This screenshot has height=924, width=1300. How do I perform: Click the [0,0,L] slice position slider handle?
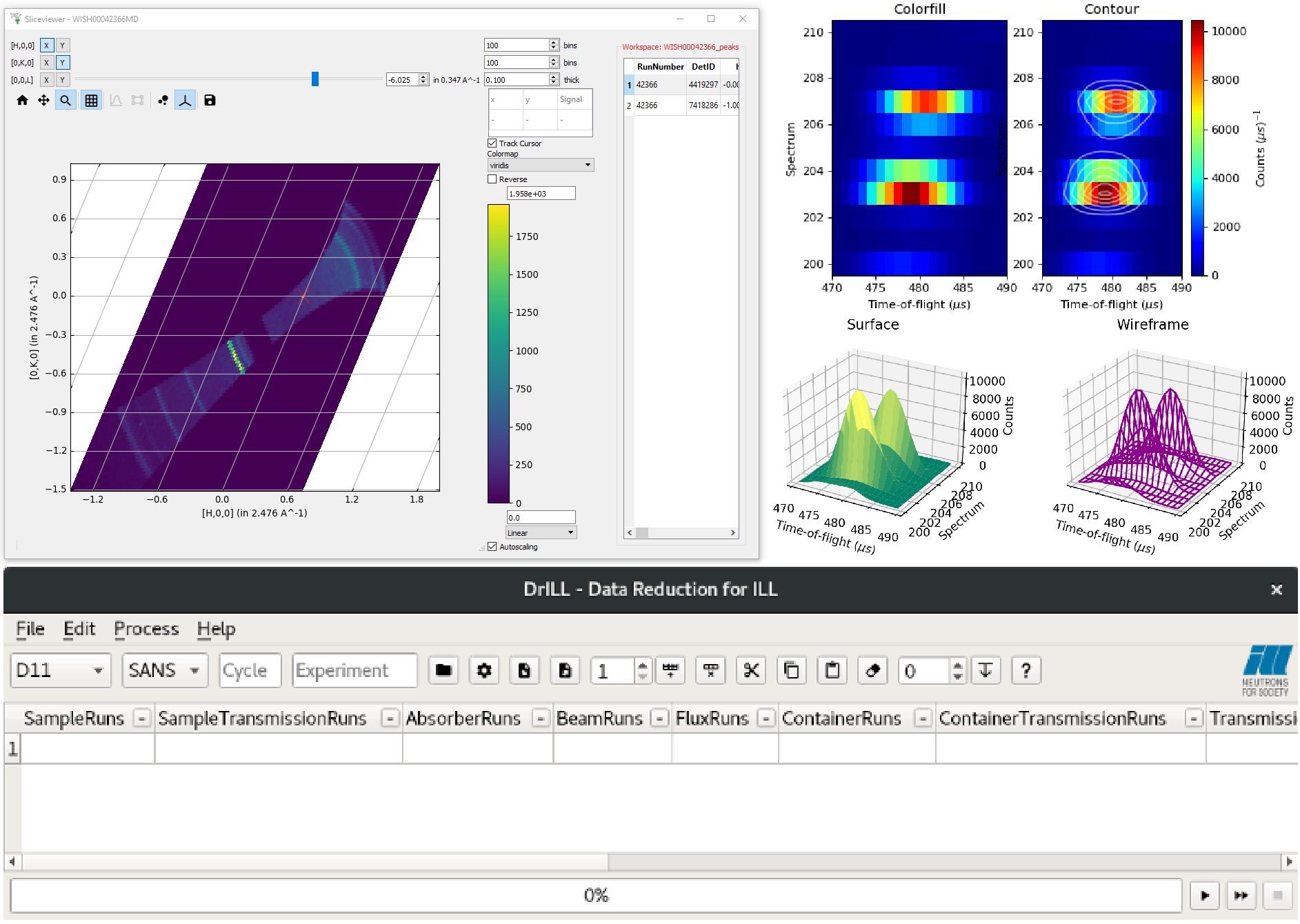click(315, 79)
